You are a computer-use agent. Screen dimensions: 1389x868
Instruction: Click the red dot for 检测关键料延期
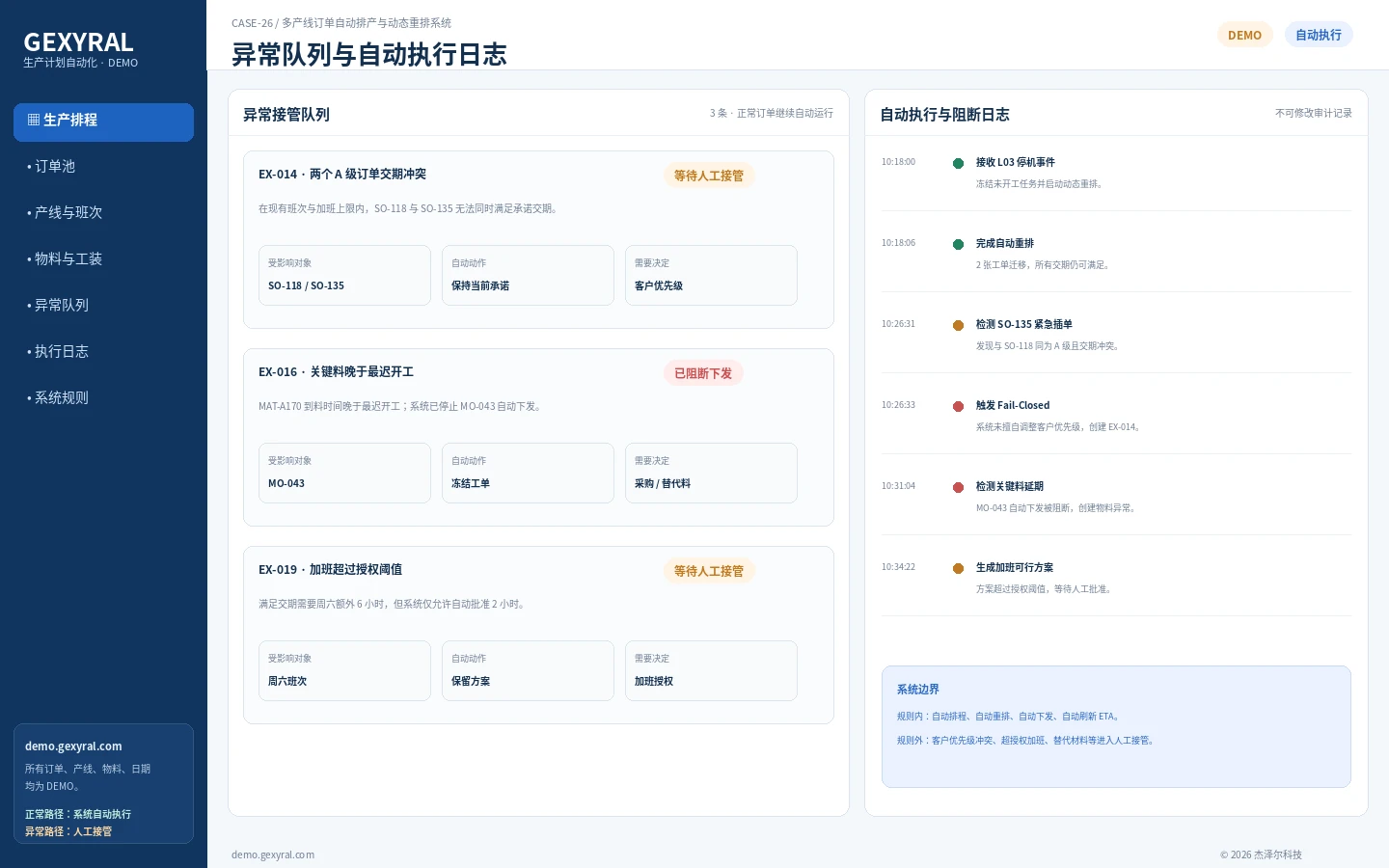958,487
